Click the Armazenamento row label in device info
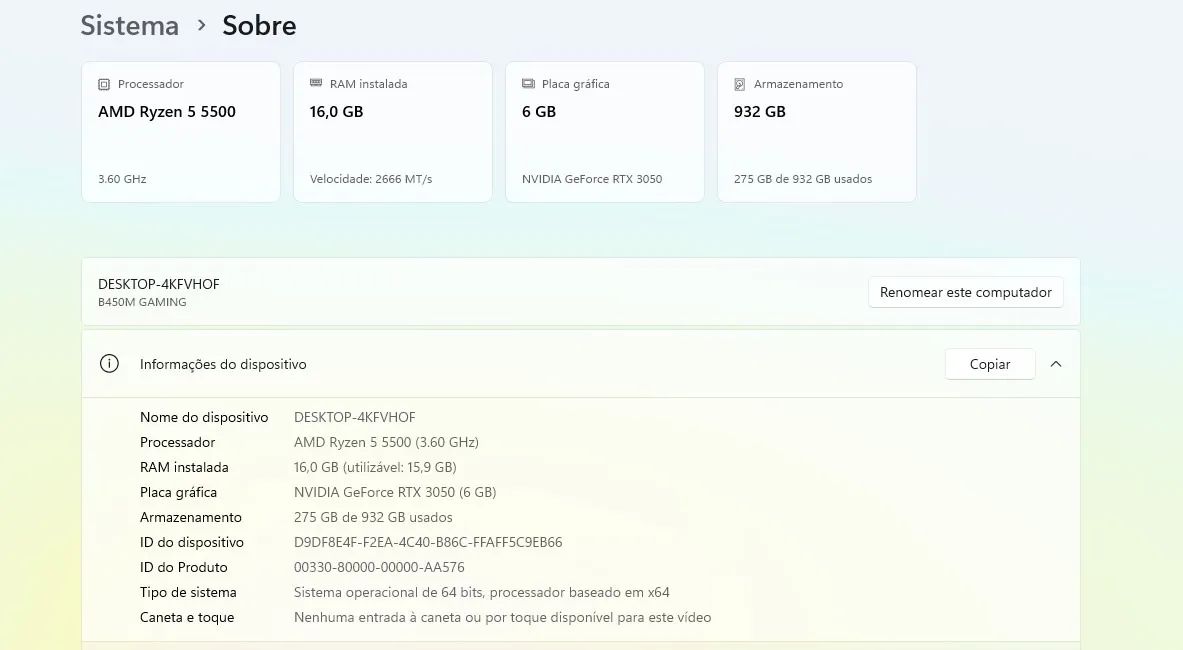Image resolution: width=1183 pixels, height=650 pixels. [x=191, y=517]
